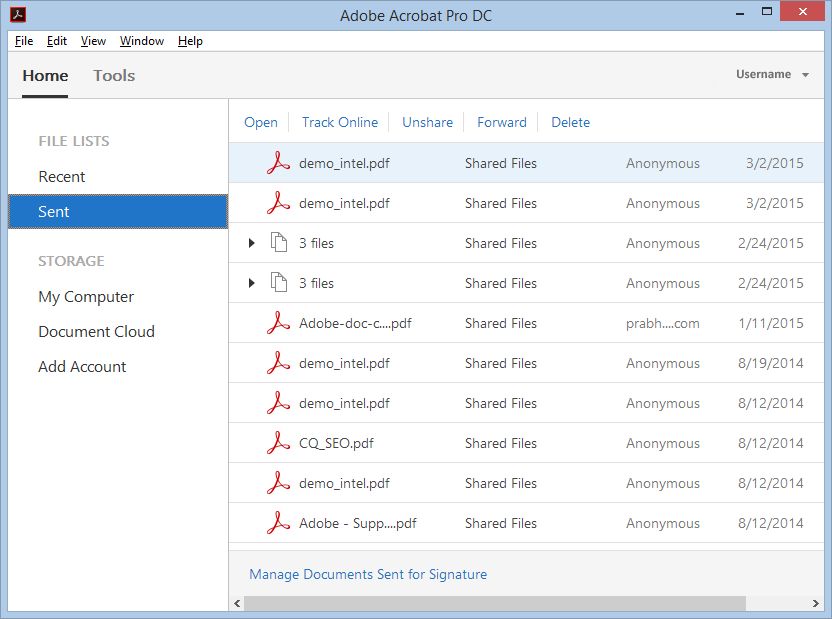Click the Track Online link
832x619 pixels.
340,122
